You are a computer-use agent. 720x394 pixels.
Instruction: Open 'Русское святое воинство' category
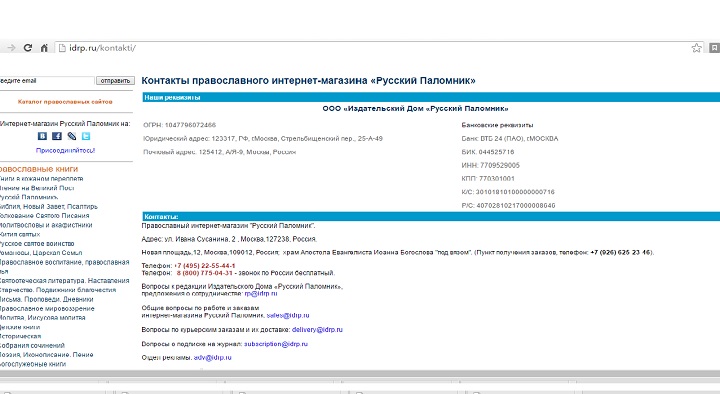37,243
